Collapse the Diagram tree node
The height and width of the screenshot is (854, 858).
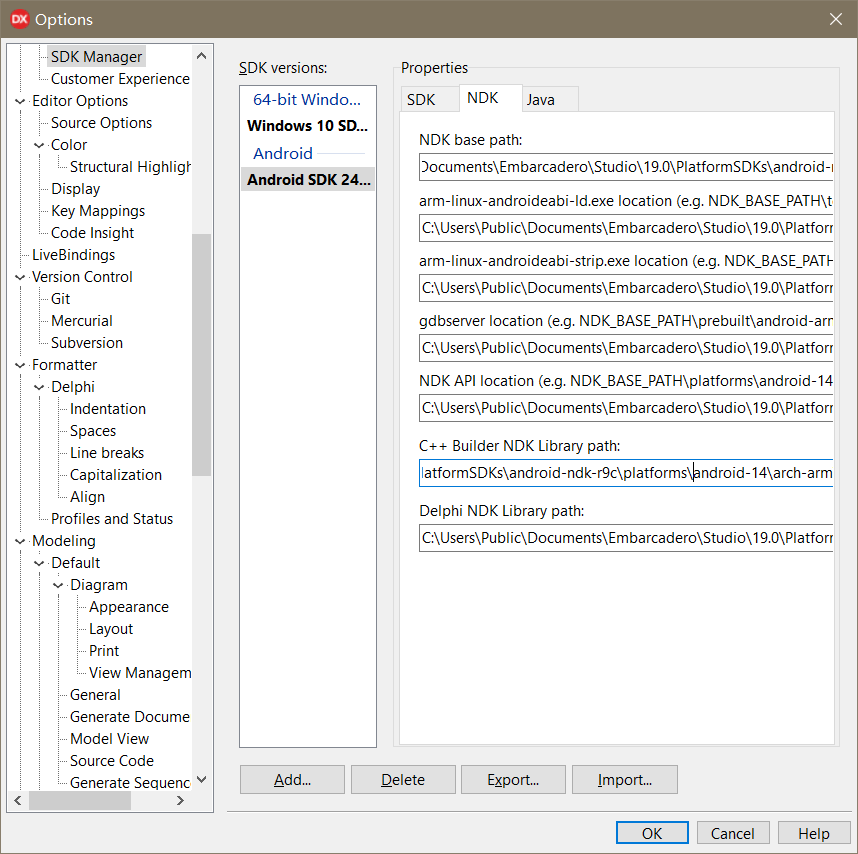tap(58, 585)
